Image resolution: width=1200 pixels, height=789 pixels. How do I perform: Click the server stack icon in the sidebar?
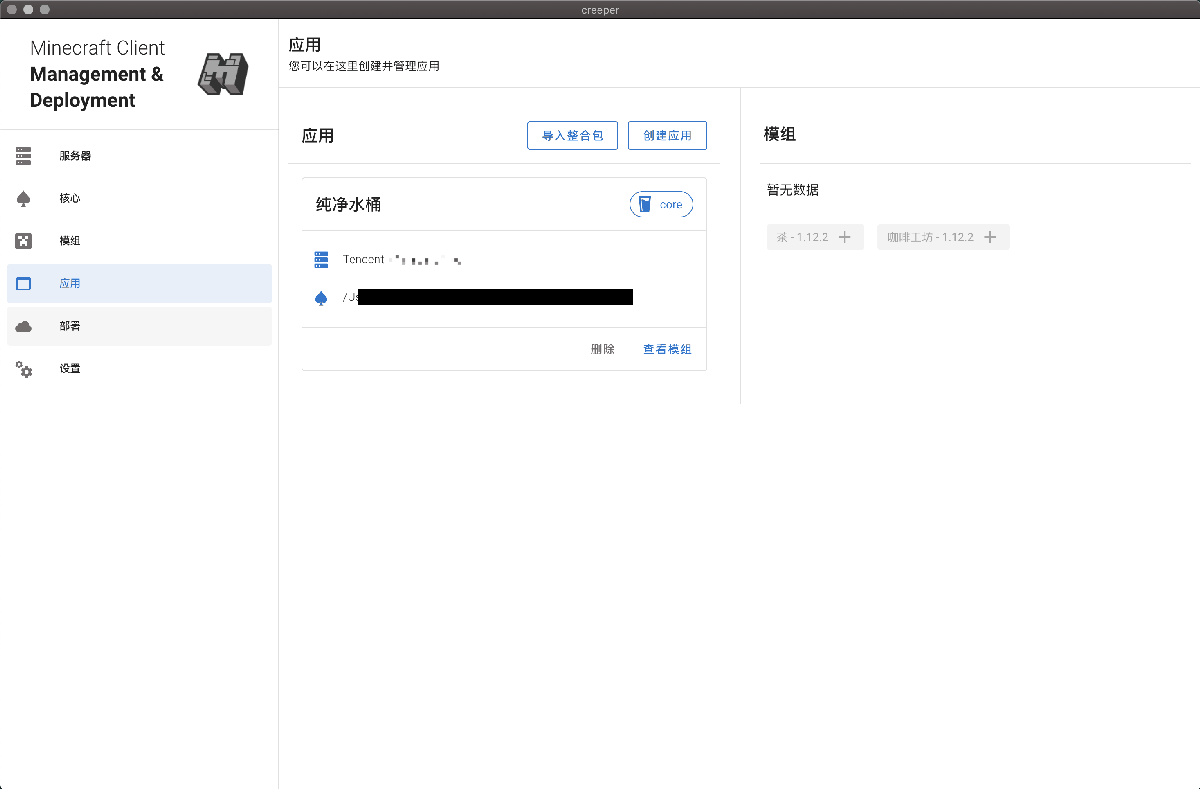click(x=24, y=156)
